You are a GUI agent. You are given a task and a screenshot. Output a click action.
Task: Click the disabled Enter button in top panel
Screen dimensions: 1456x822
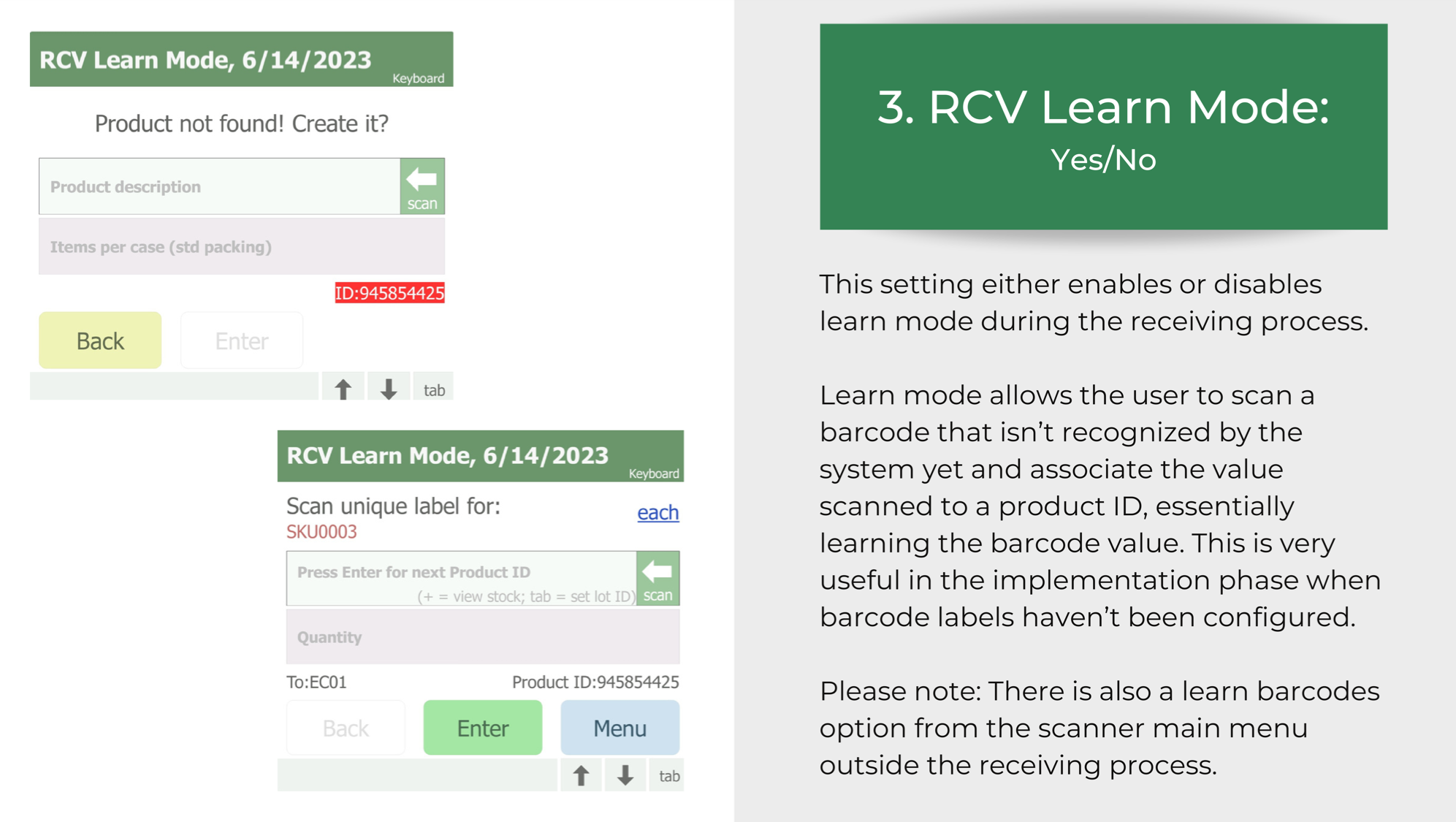pyautogui.click(x=242, y=340)
